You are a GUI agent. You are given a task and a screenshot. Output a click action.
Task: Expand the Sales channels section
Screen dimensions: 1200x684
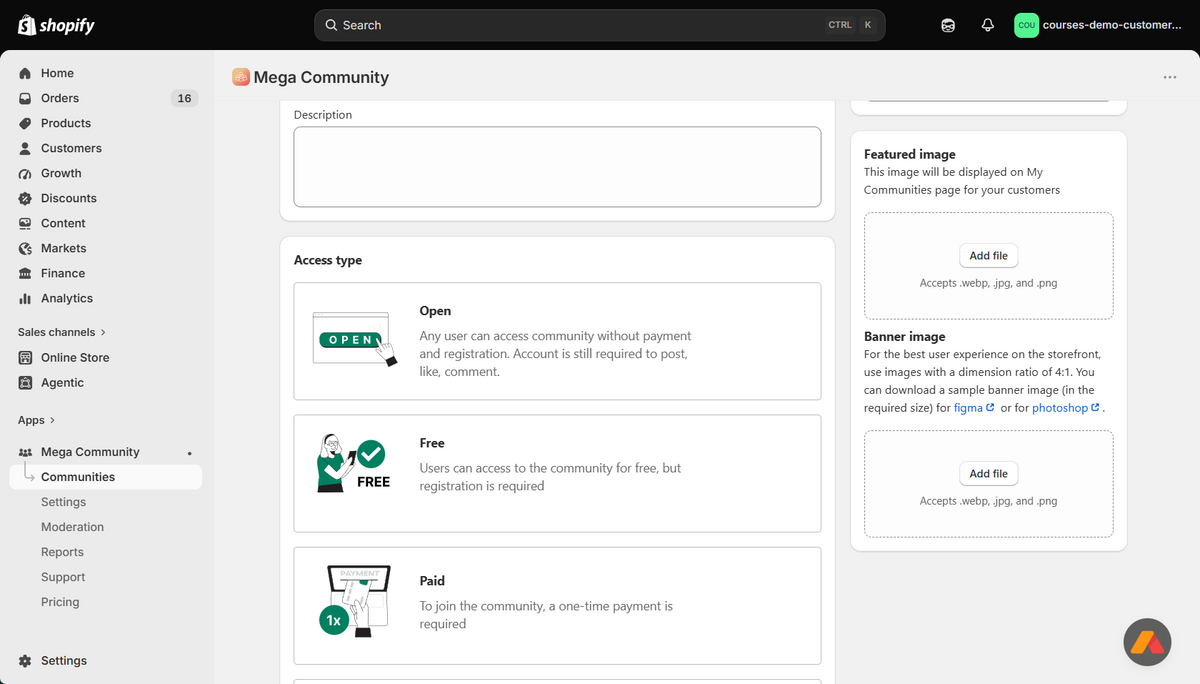[61, 332]
